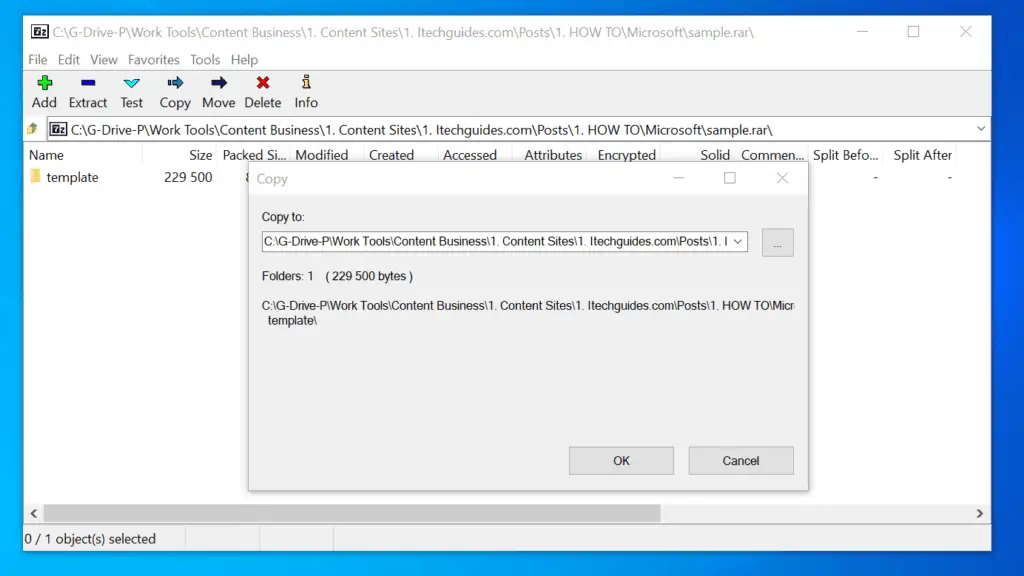Click the Copy to path field
This screenshot has height=576, width=1024.
(x=494, y=241)
